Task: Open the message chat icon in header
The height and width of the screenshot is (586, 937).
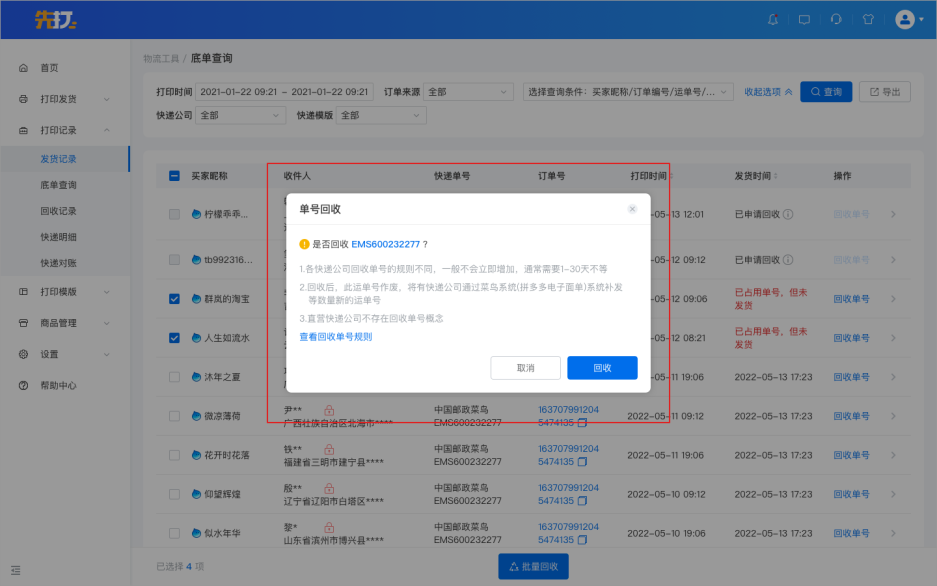Action: point(804,19)
